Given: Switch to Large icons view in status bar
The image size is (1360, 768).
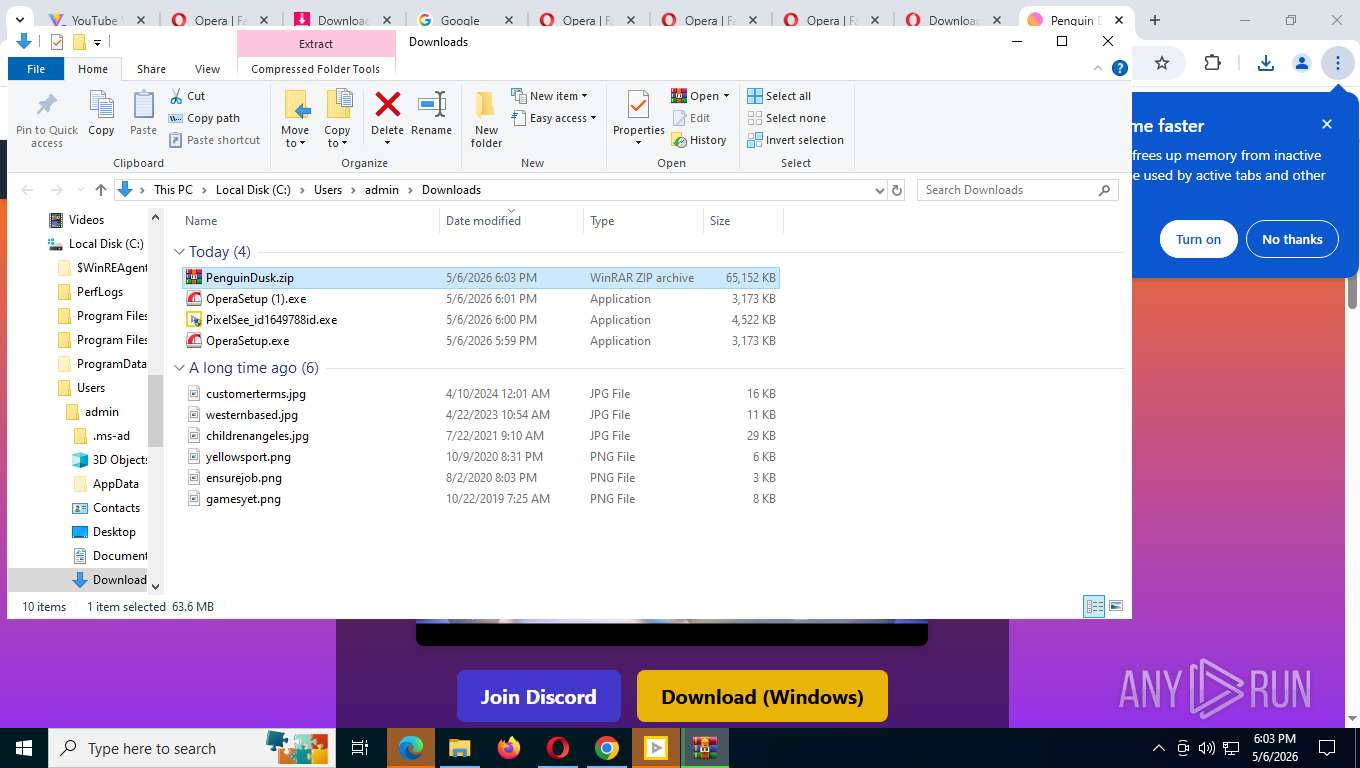Looking at the screenshot, I should 1116,606.
